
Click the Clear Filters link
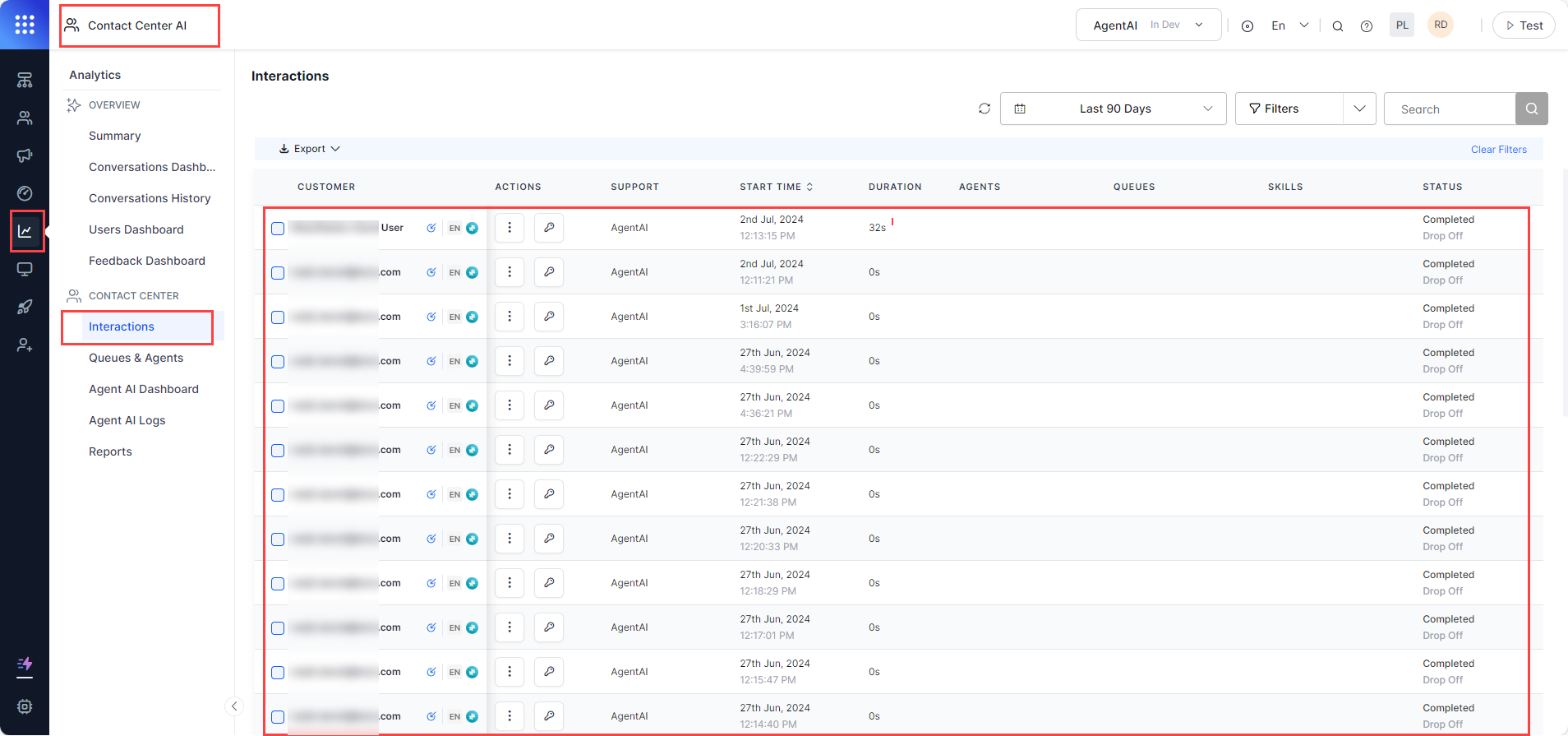coord(1498,150)
